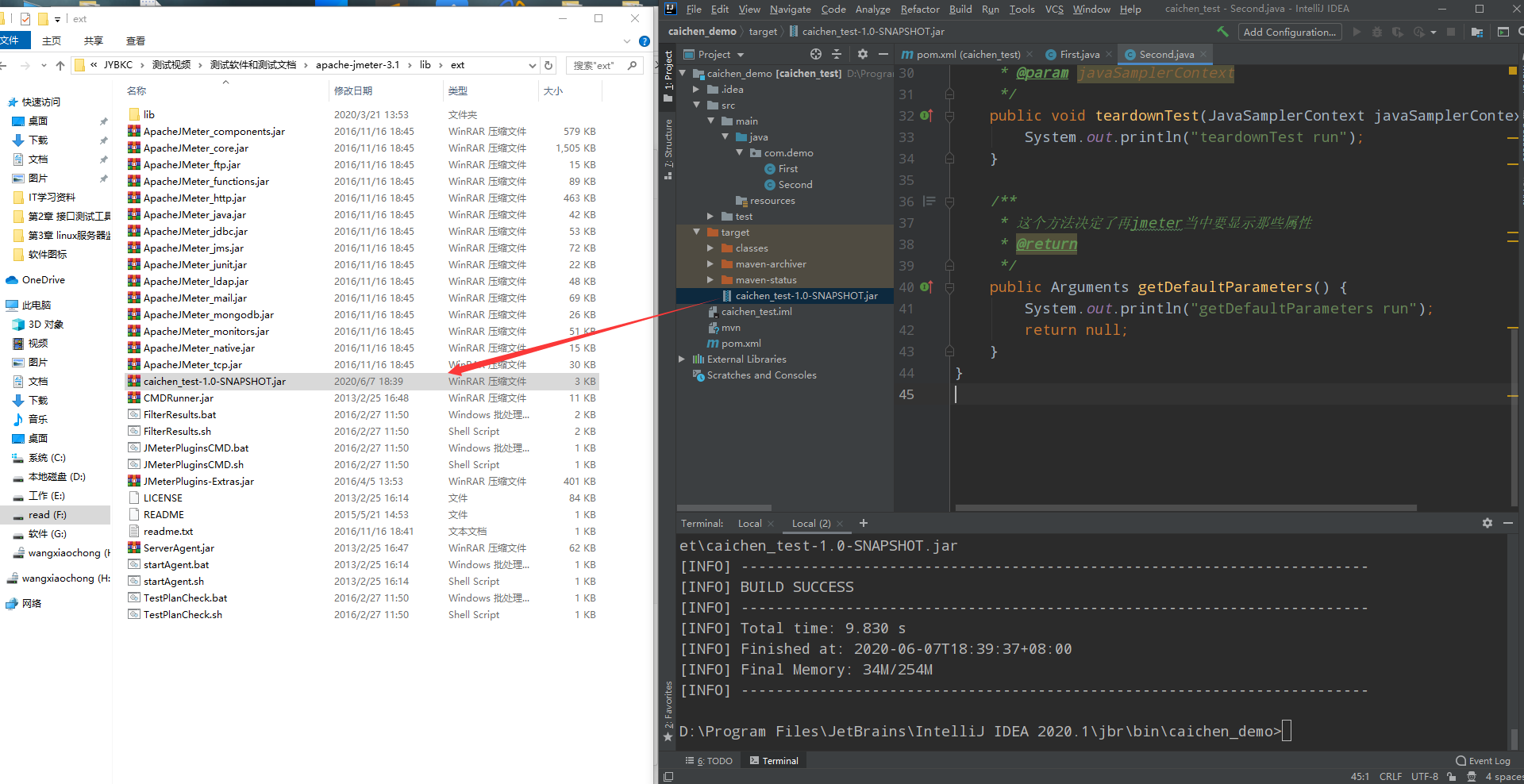The height and width of the screenshot is (784, 1524).
Task: Close the First.java editor tab
Action: coord(1109,55)
